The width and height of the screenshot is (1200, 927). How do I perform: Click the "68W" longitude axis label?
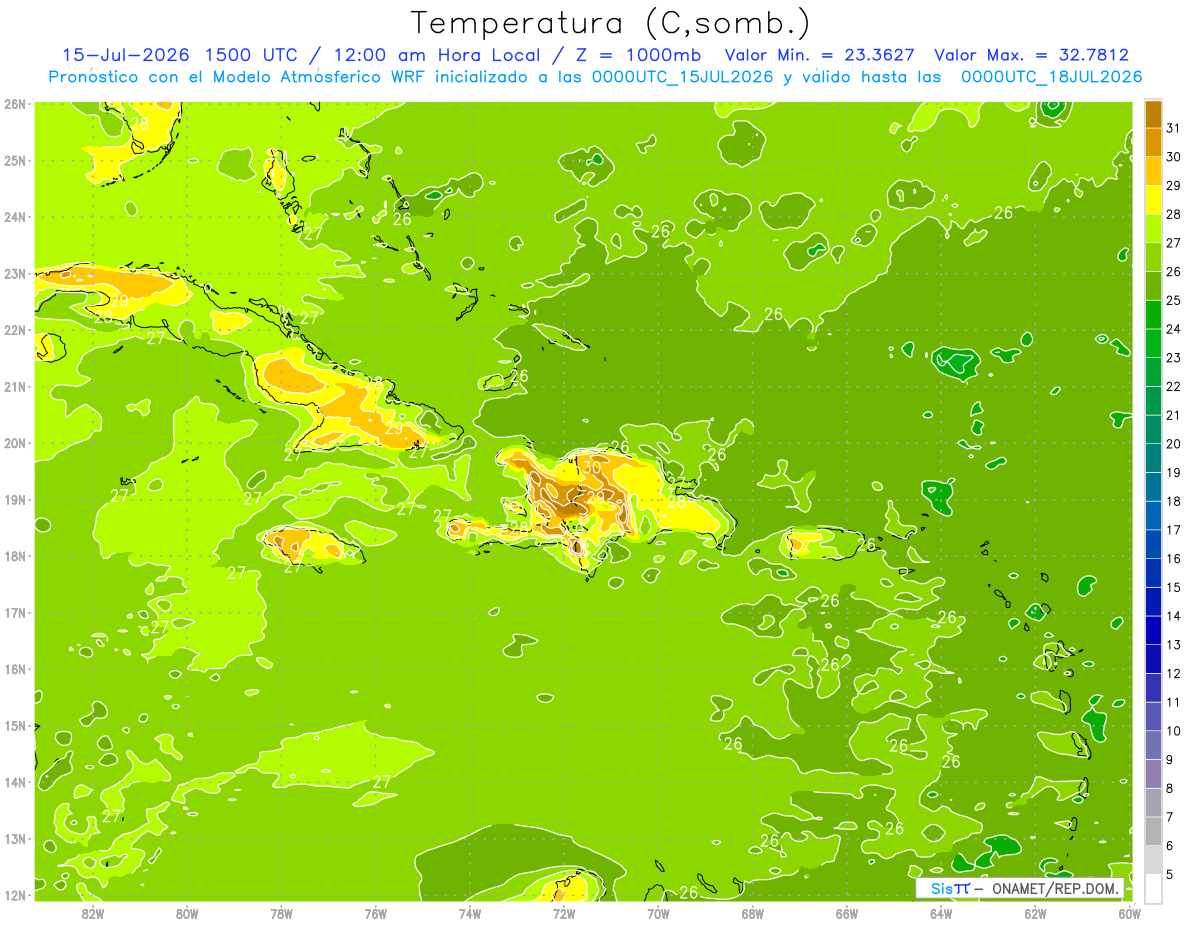752,912
